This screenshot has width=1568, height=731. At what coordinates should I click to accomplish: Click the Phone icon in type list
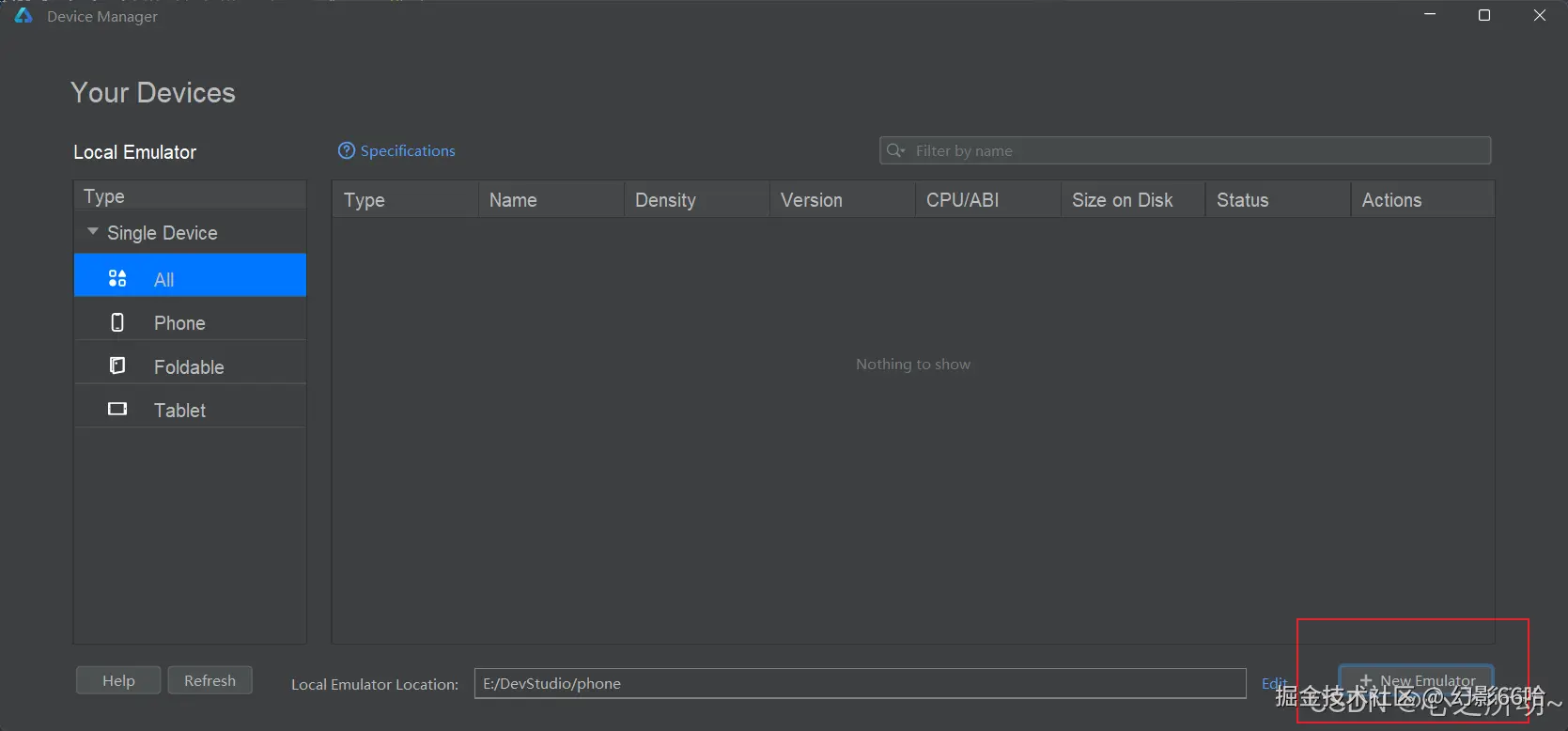(x=117, y=322)
